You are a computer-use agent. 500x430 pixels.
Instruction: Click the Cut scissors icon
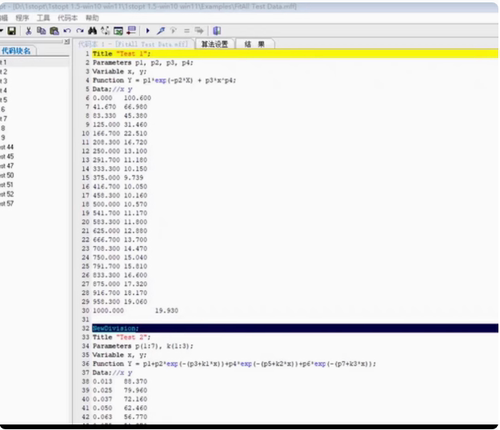29,31
